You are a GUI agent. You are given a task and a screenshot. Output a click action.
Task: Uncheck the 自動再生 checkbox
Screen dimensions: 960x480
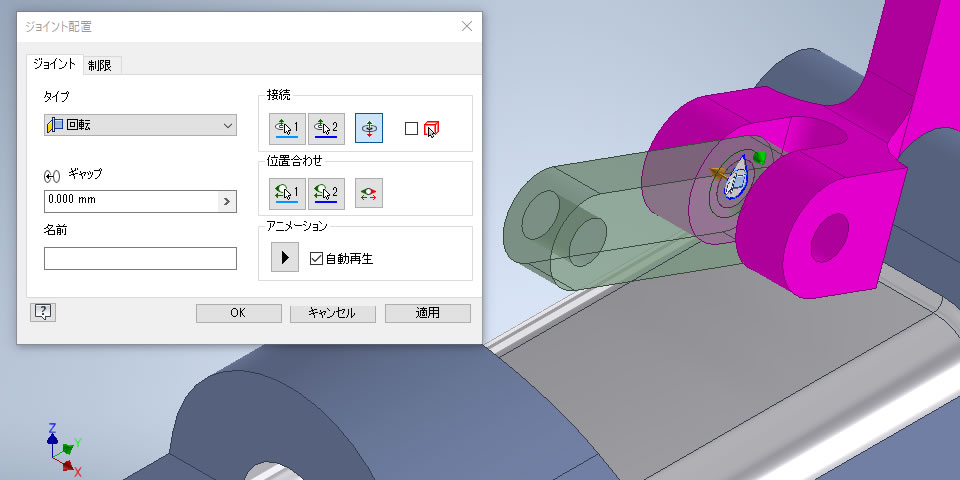point(316,258)
